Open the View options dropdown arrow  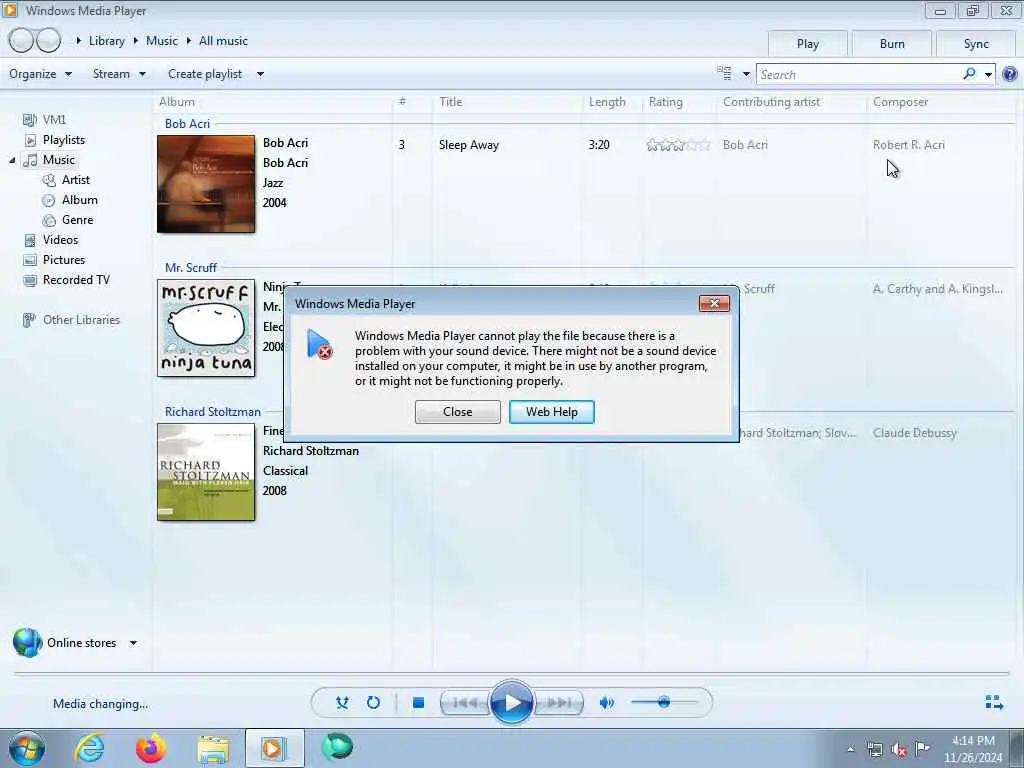[746, 74]
